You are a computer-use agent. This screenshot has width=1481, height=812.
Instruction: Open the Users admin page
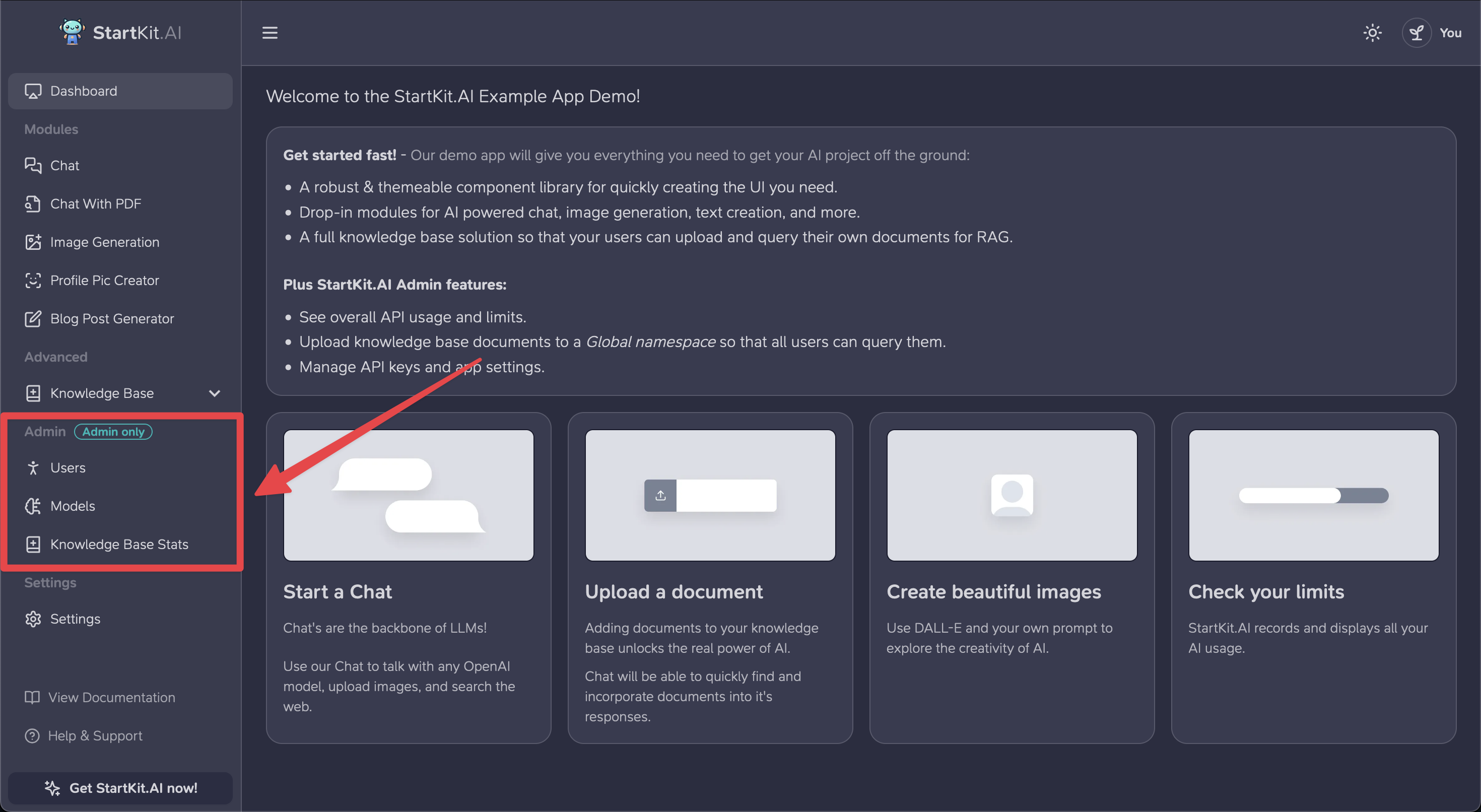(x=68, y=467)
